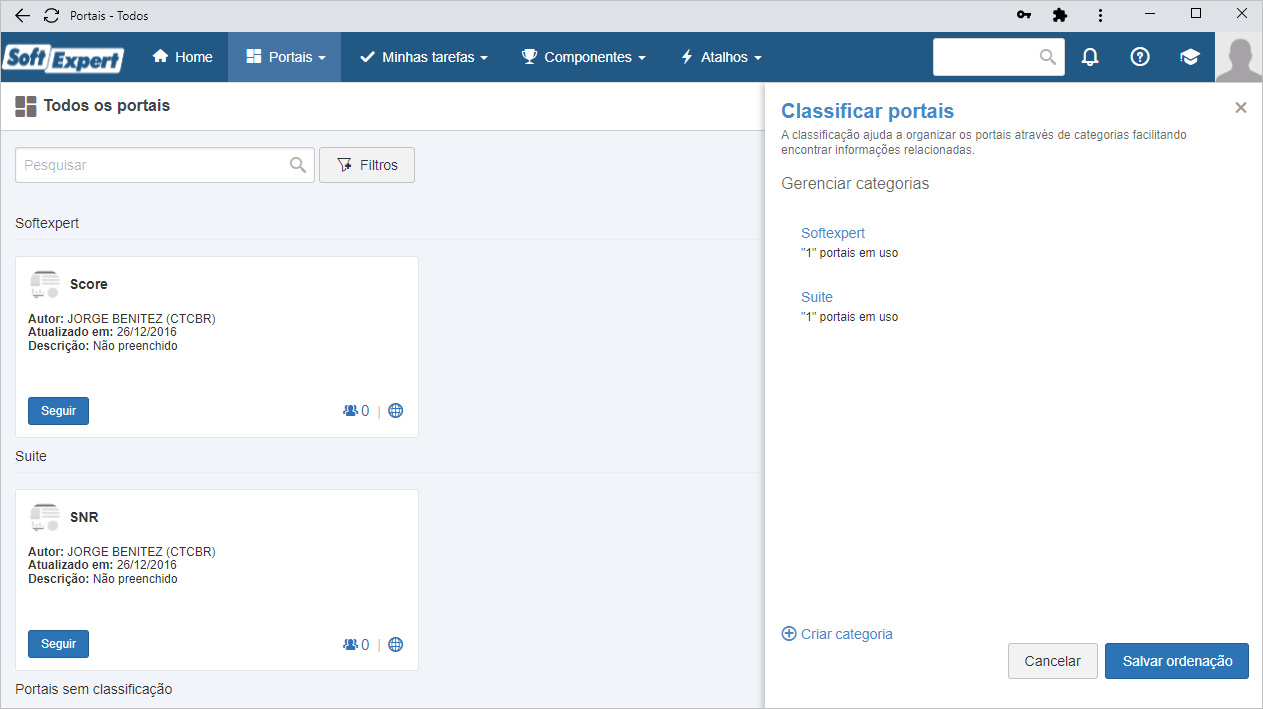The width and height of the screenshot is (1263, 709).
Task: Select the Softexpert category in panel
Action: (833, 233)
